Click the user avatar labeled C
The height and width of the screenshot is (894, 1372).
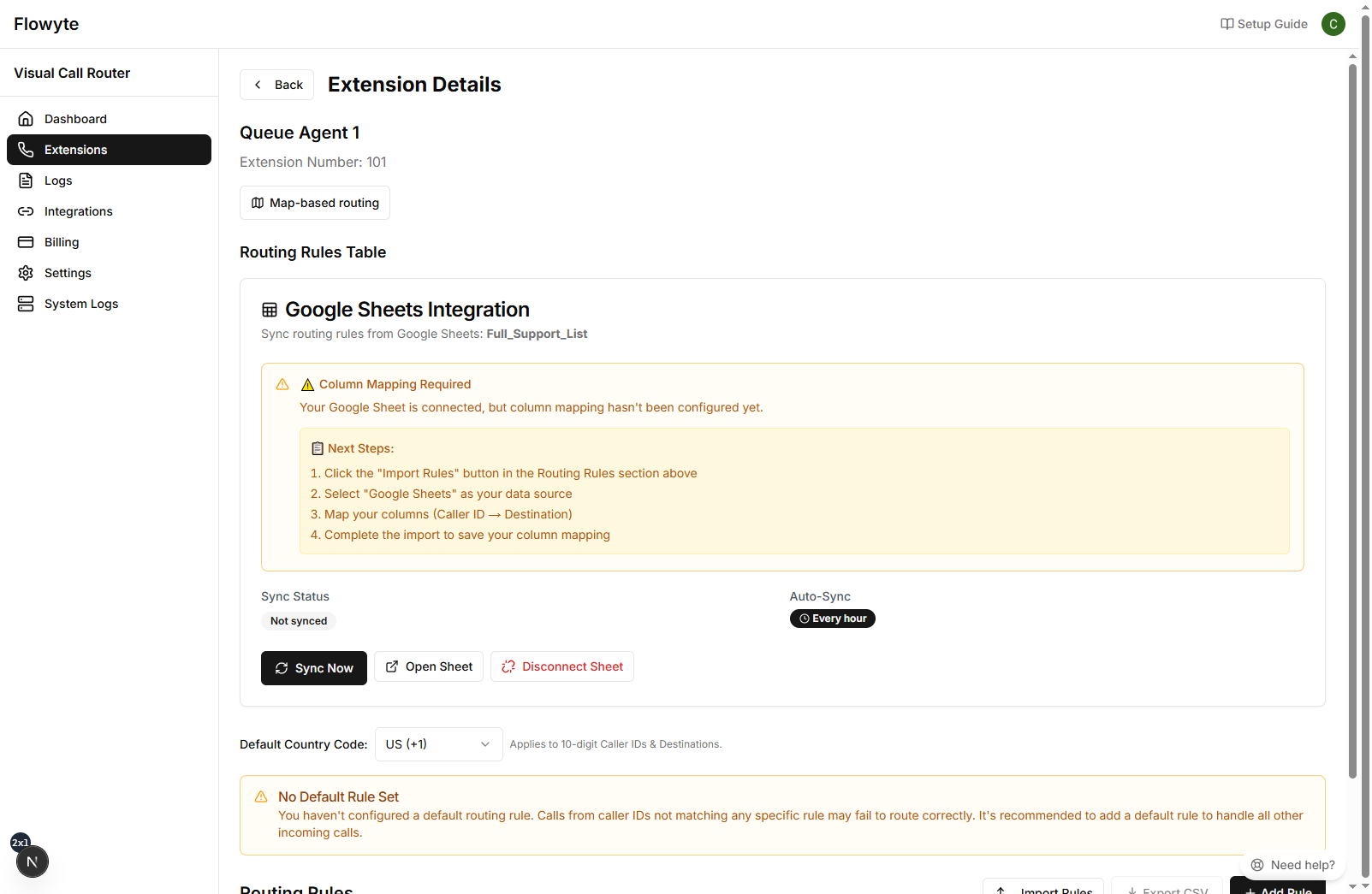click(x=1333, y=23)
